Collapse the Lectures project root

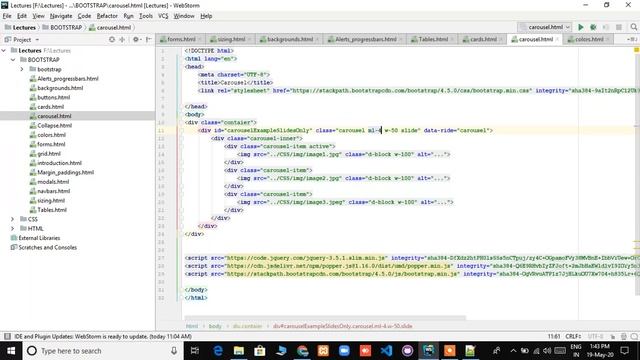click(4, 50)
